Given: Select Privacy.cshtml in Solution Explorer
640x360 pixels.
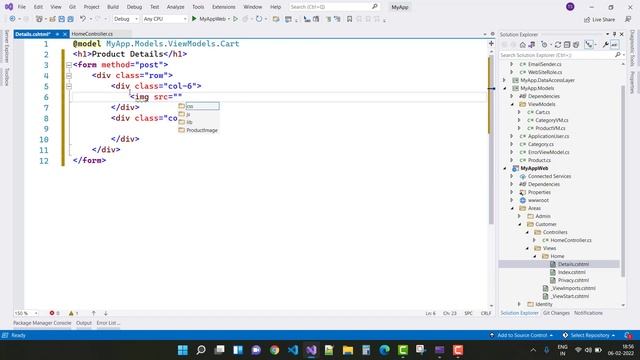Looking at the screenshot, I should (573, 280).
